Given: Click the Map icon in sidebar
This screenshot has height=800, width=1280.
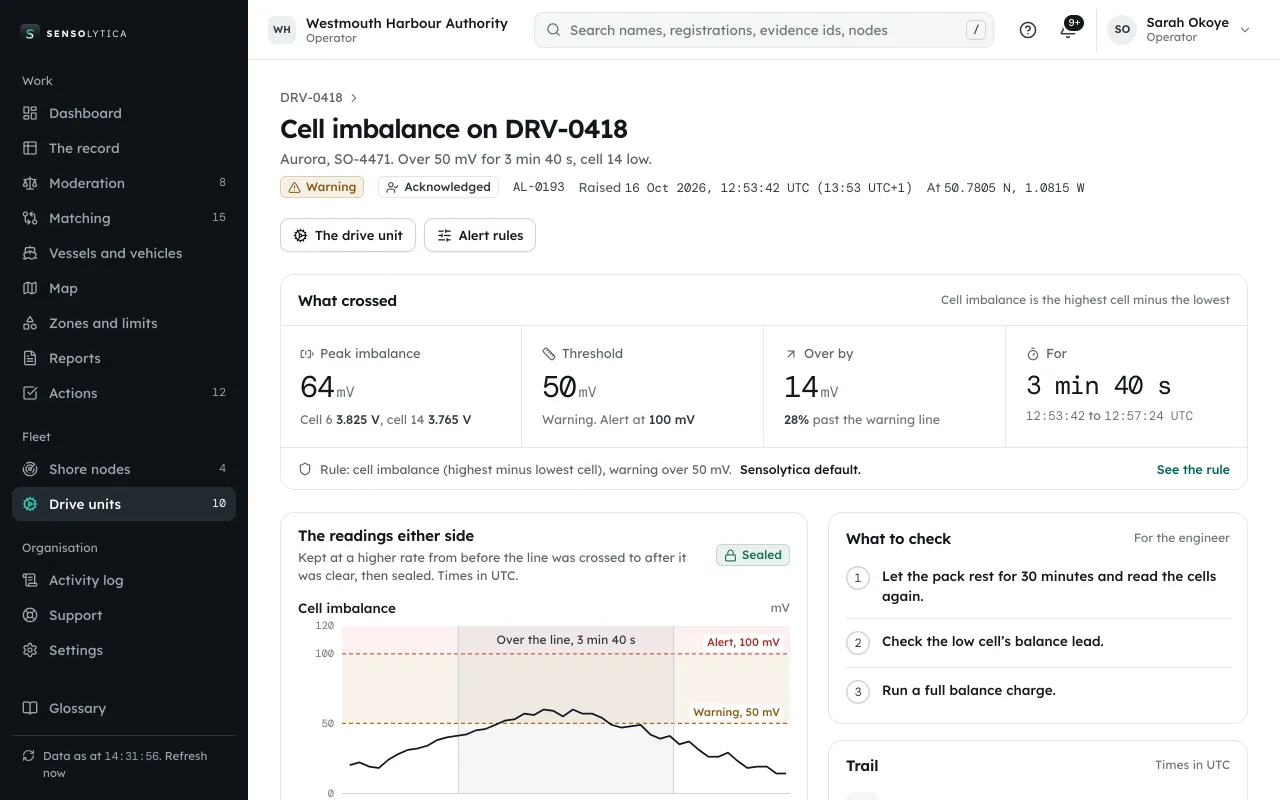Looking at the screenshot, I should coord(30,288).
